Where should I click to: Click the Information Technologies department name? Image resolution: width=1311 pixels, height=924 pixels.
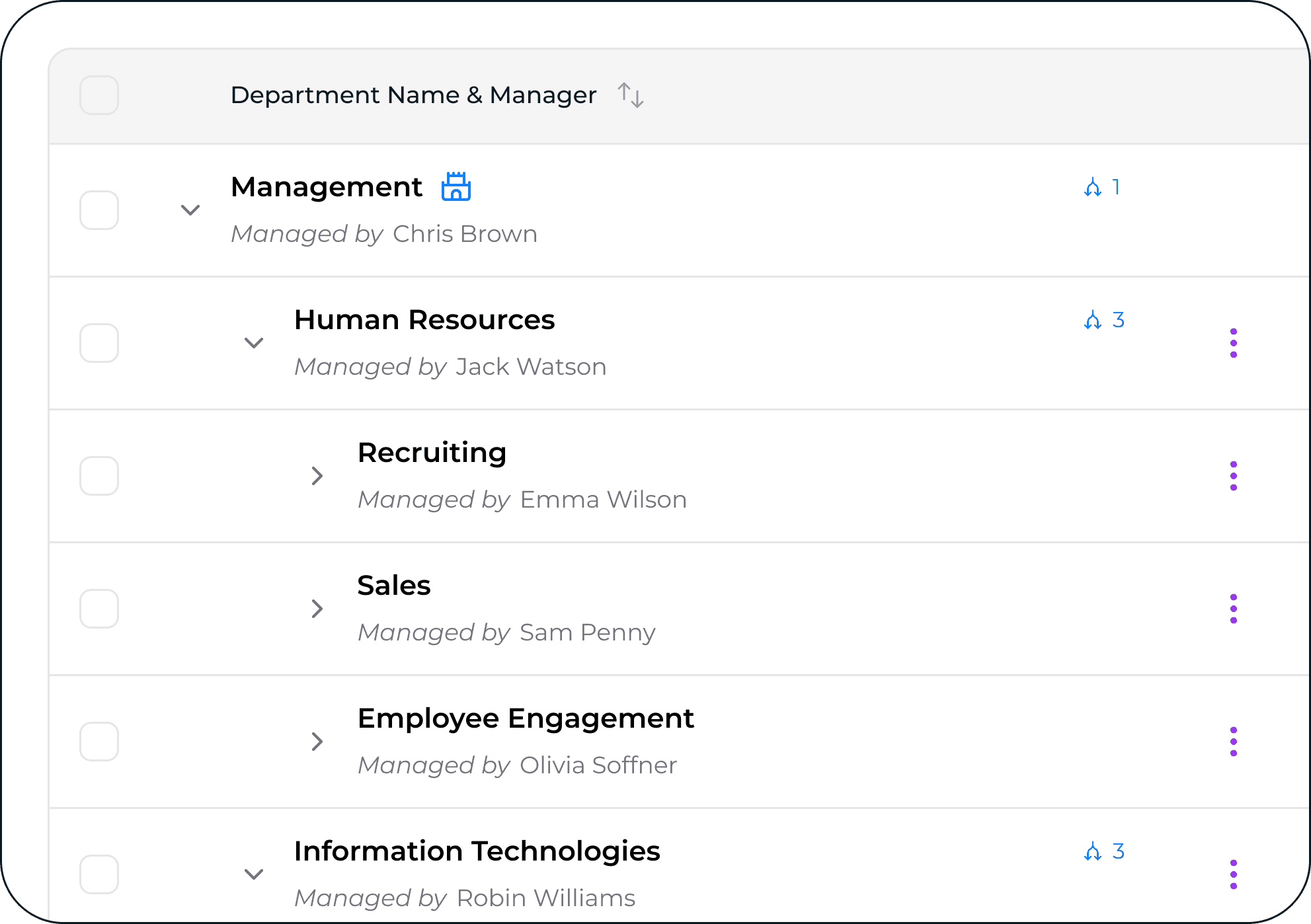[x=477, y=851]
